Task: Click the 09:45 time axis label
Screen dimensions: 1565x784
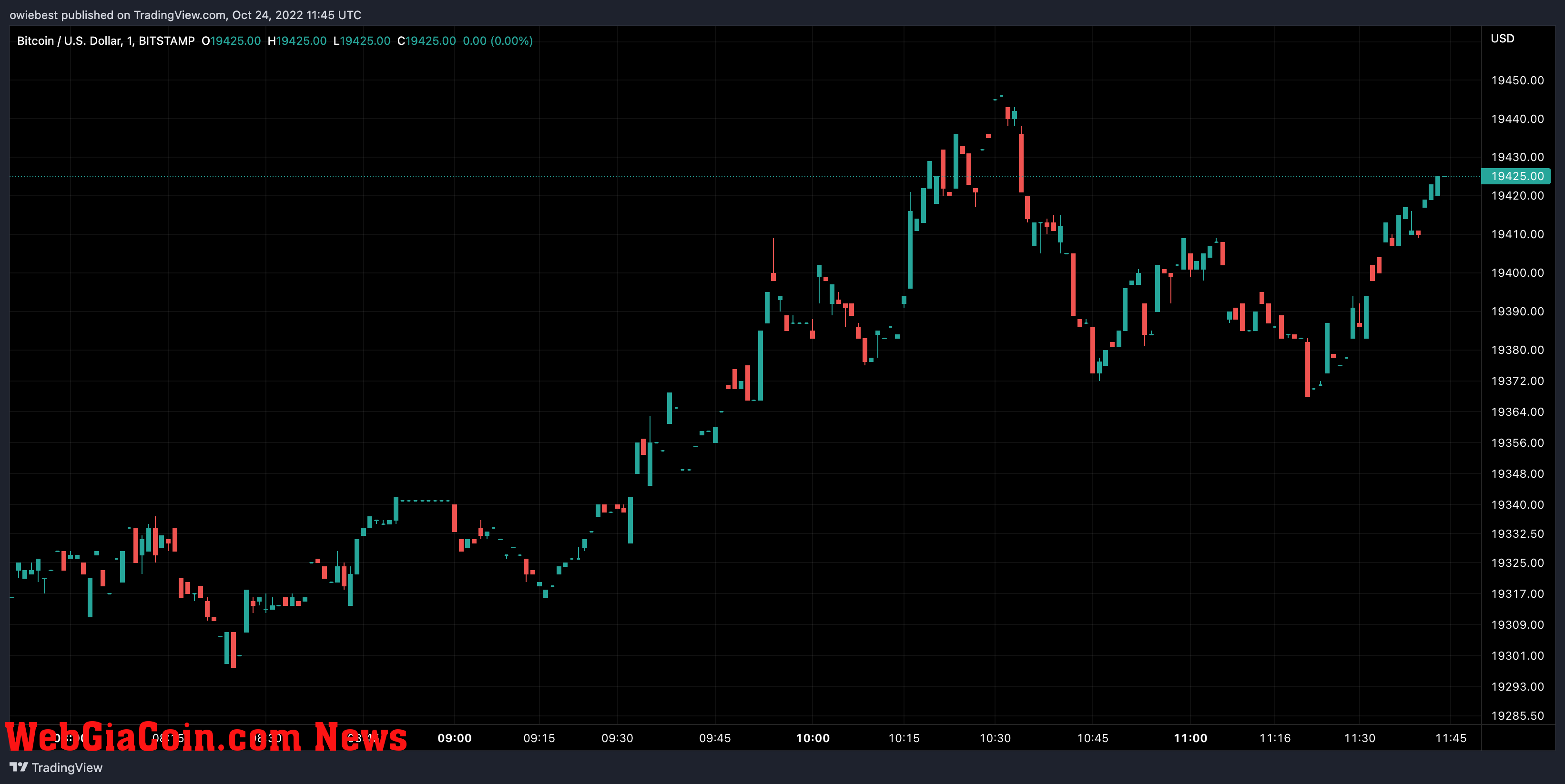Action: (x=714, y=738)
